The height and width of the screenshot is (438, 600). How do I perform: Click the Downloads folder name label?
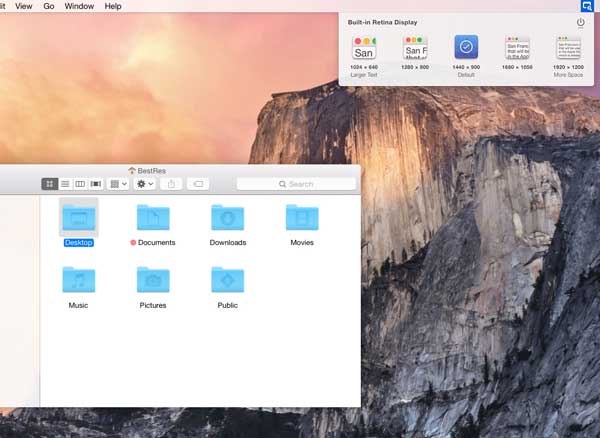228,243
